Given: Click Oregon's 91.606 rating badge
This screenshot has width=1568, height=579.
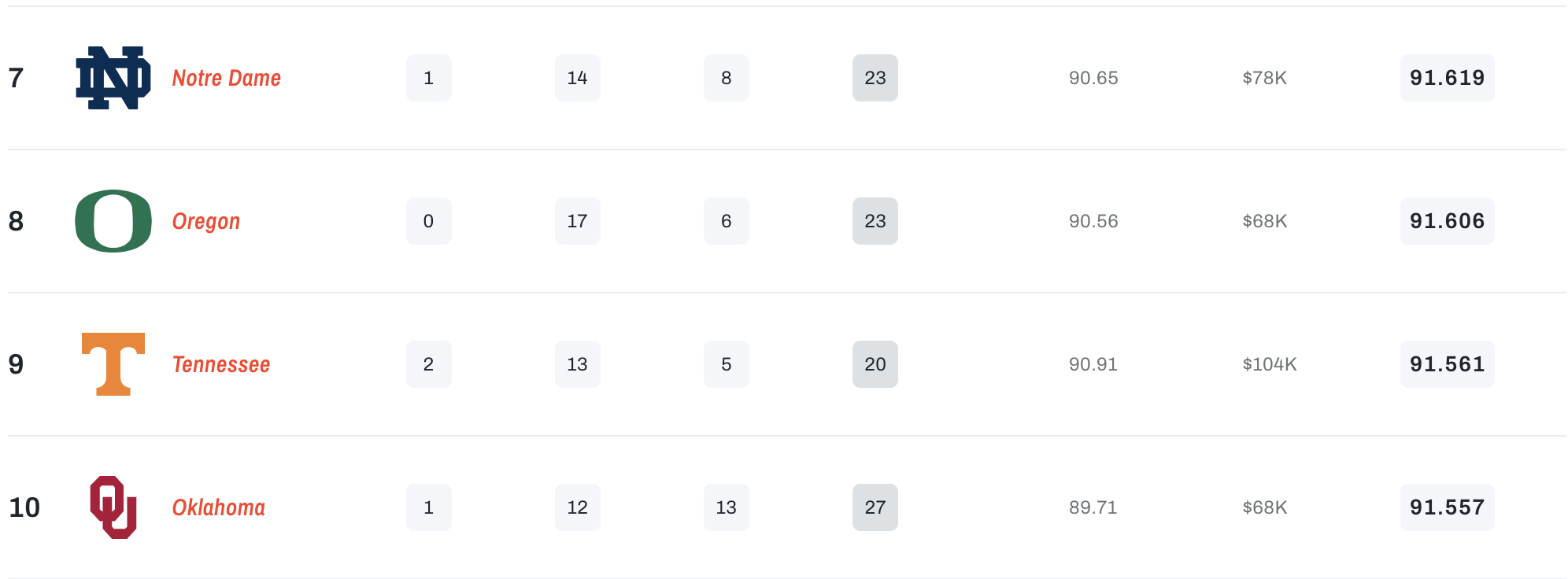Looking at the screenshot, I should click(1447, 221).
